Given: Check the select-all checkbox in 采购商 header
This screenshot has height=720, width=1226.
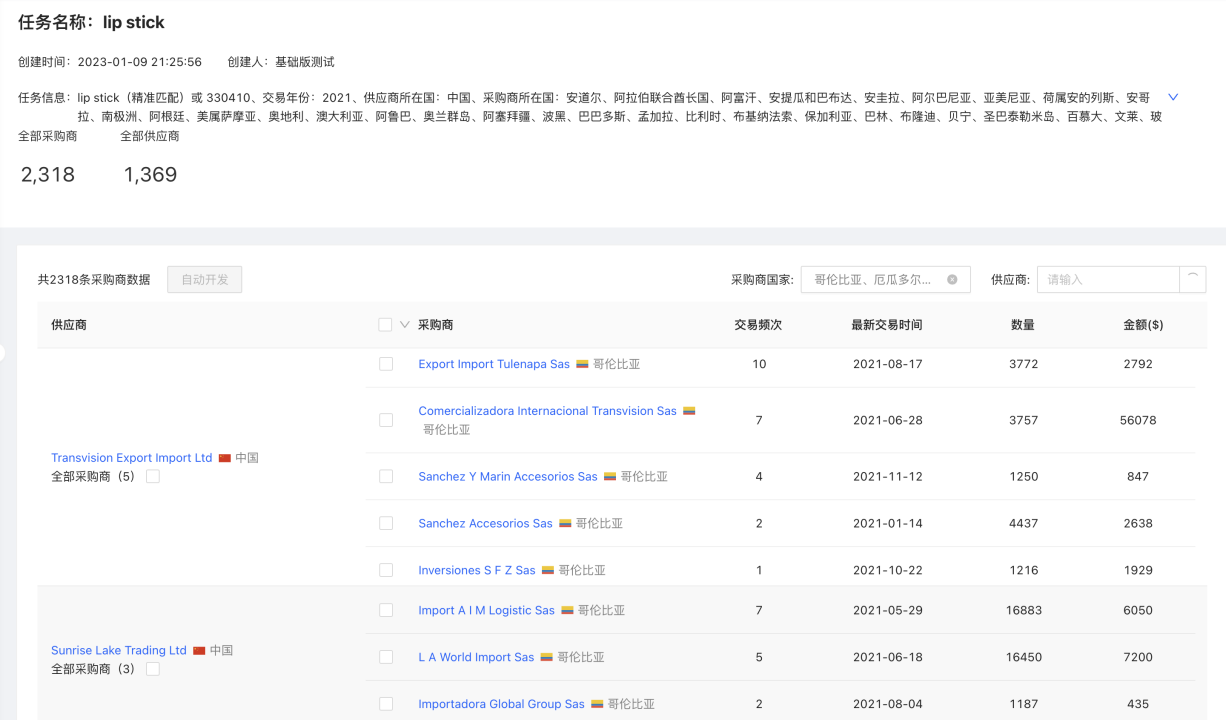Looking at the screenshot, I should (385, 325).
